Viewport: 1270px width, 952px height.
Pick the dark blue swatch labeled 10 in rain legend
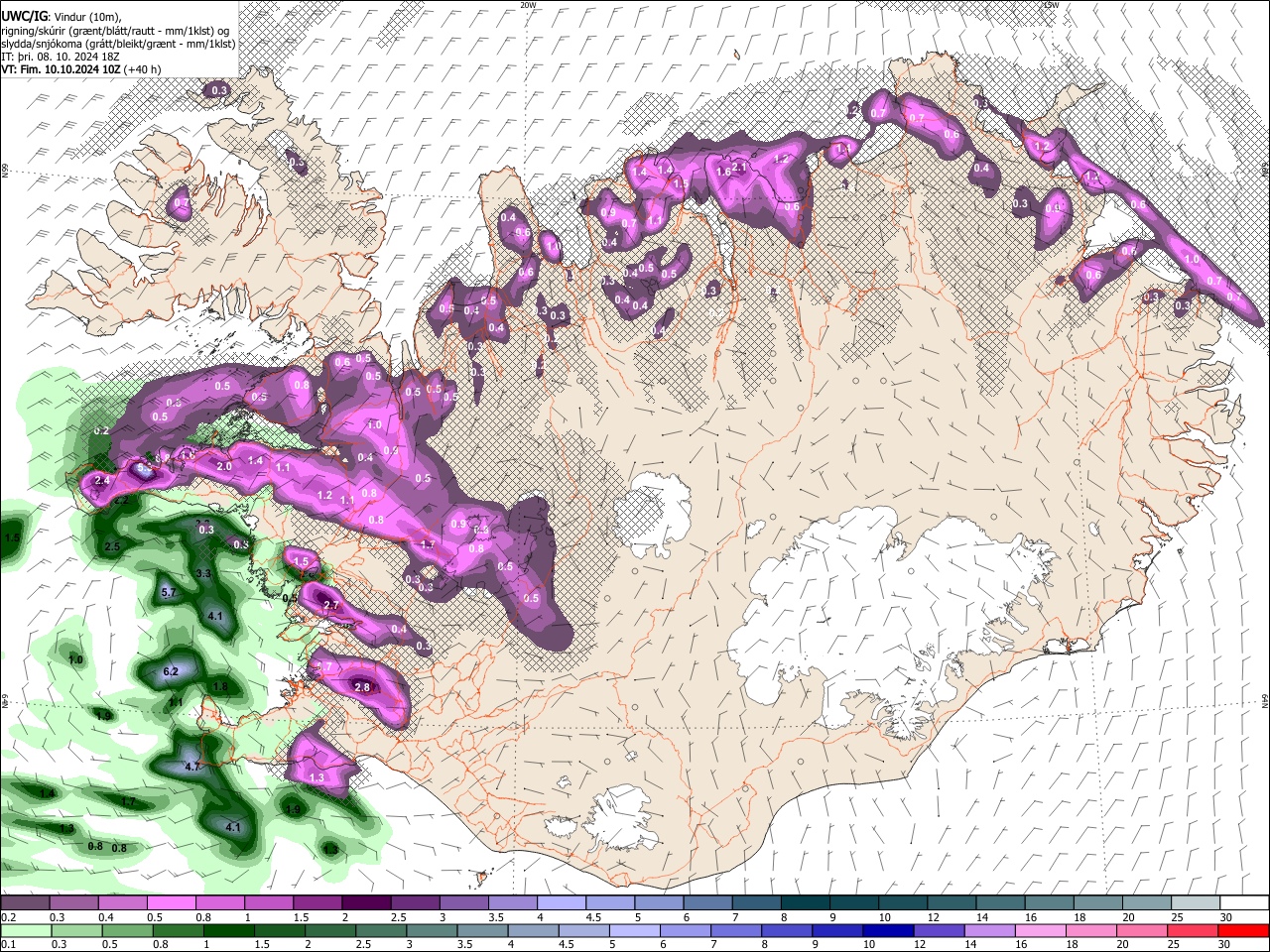click(889, 930)
